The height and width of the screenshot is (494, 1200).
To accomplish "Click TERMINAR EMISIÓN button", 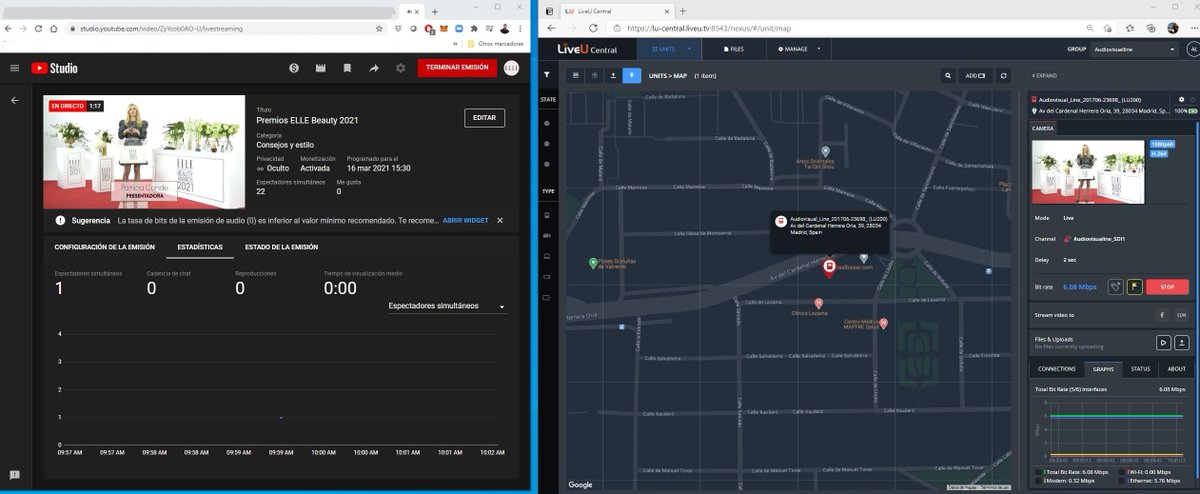I will point(456,68).
